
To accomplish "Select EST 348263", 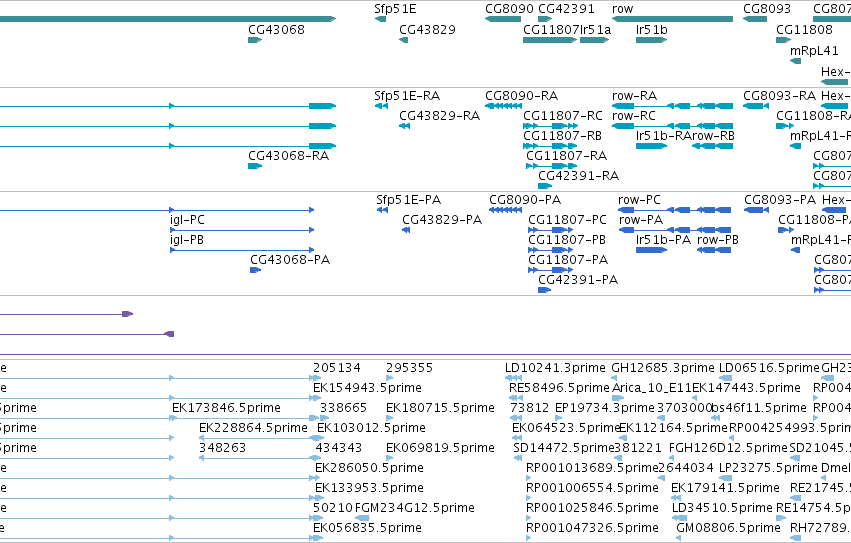I will tap(223, 449).
